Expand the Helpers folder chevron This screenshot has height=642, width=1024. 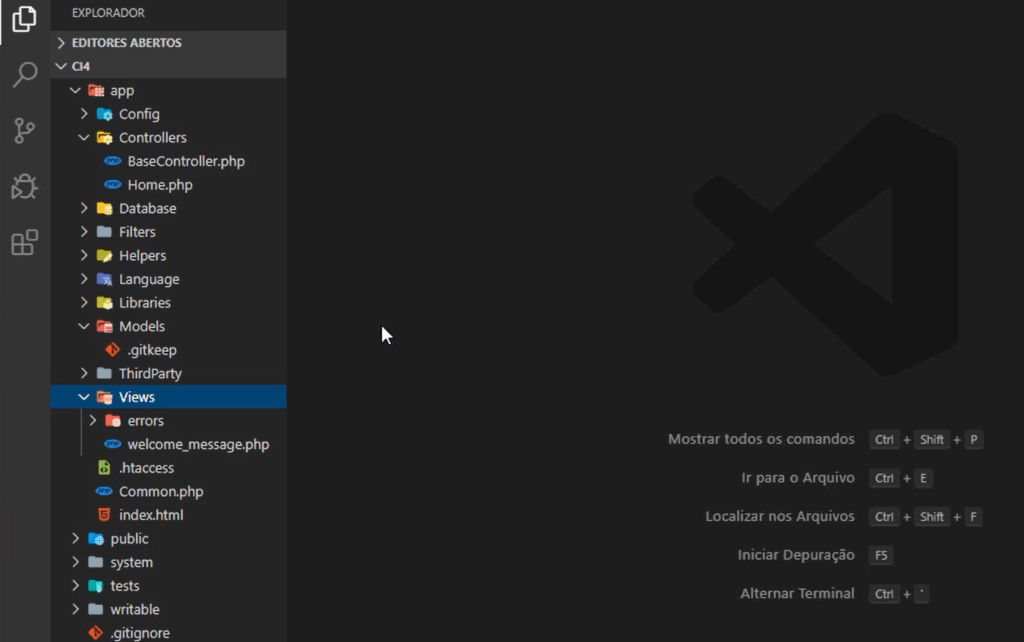click(x=84, y=255)
